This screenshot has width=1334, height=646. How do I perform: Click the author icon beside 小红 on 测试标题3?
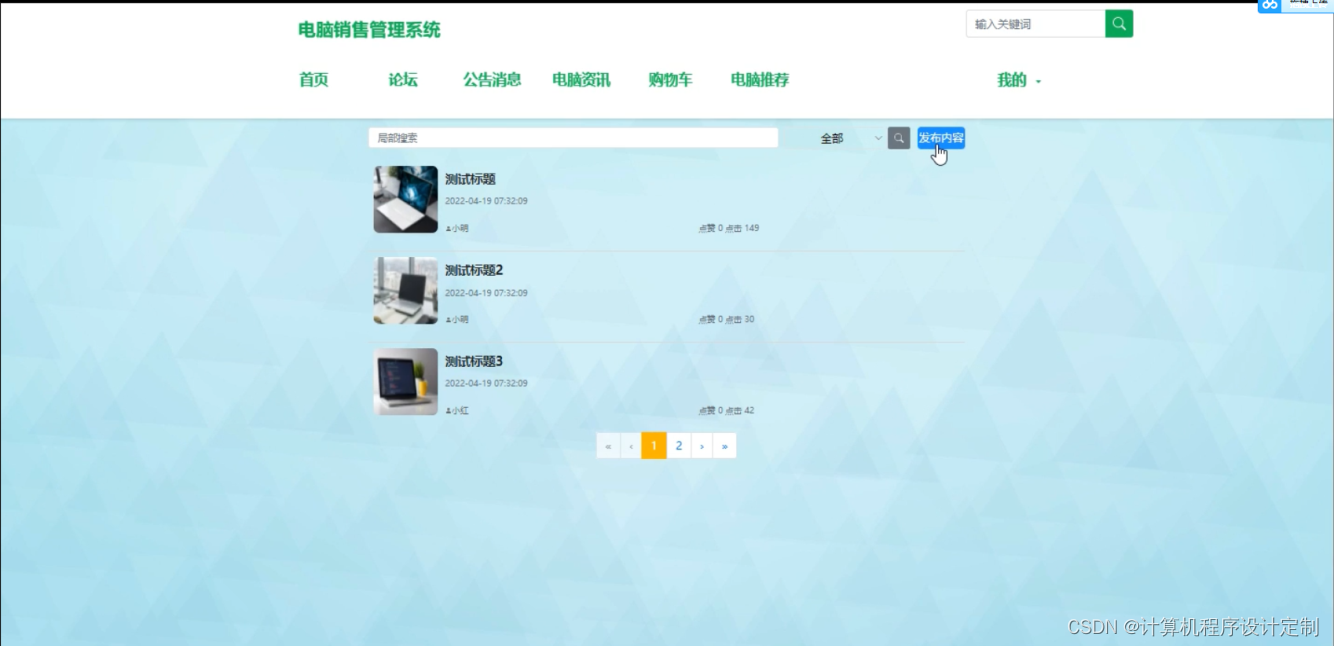[447, 410]
